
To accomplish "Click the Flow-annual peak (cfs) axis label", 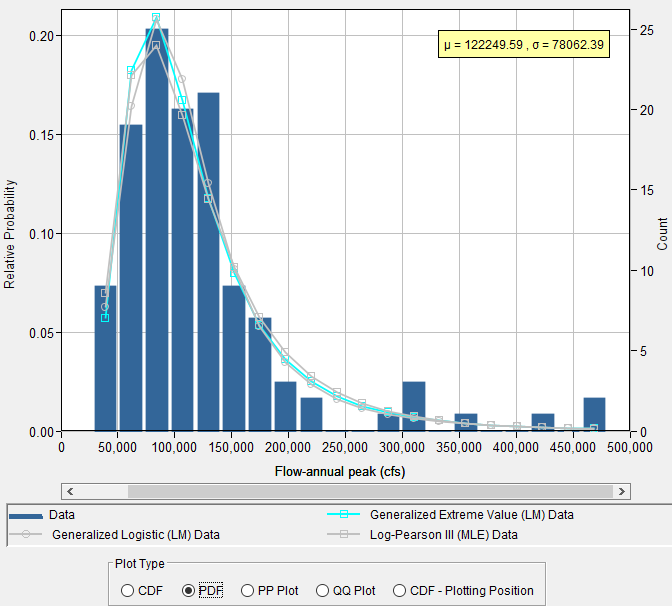I will pos(340,472).
